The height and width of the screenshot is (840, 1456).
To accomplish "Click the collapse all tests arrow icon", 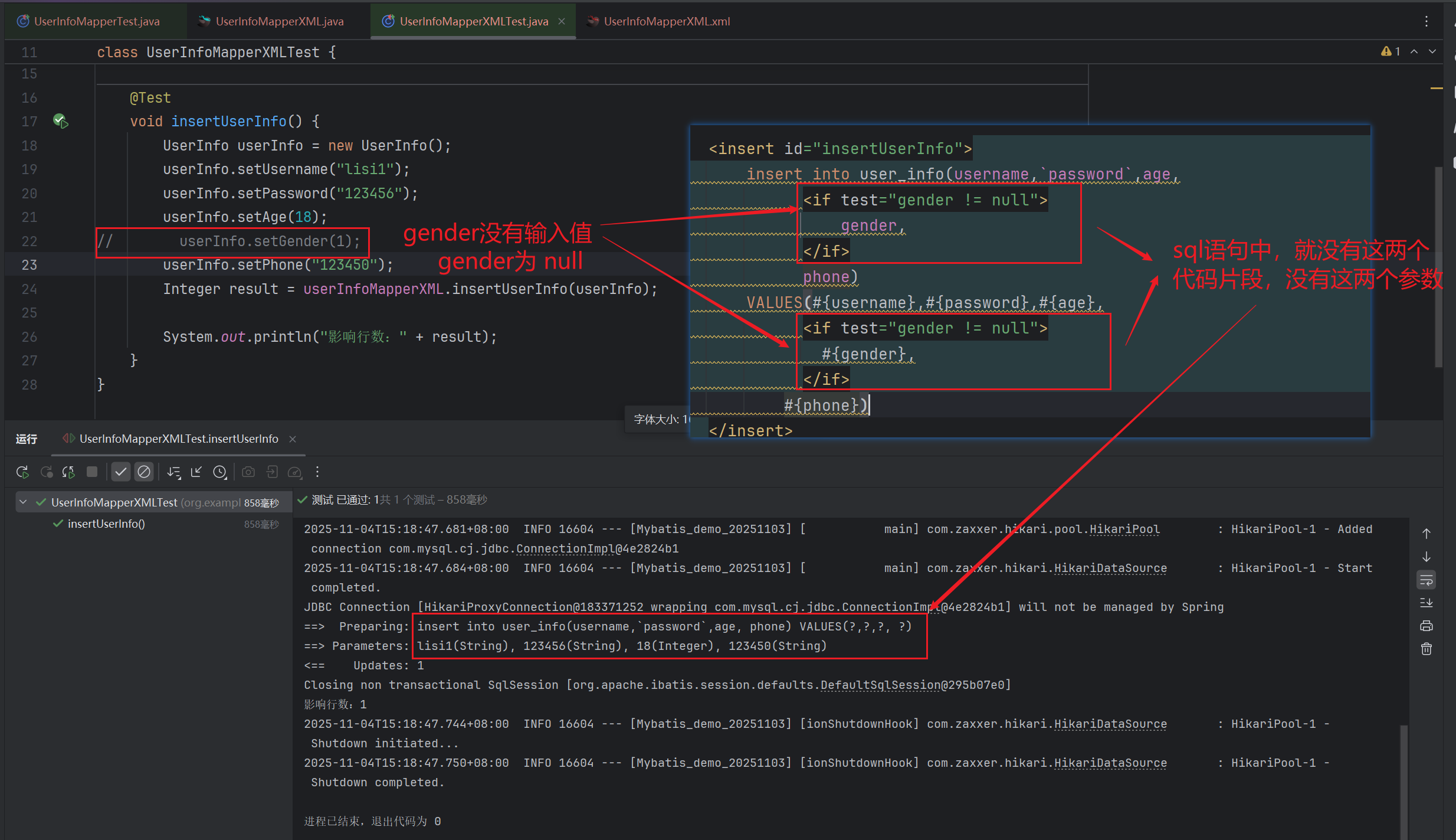I will pyautogui.click(x=196, y=472).
